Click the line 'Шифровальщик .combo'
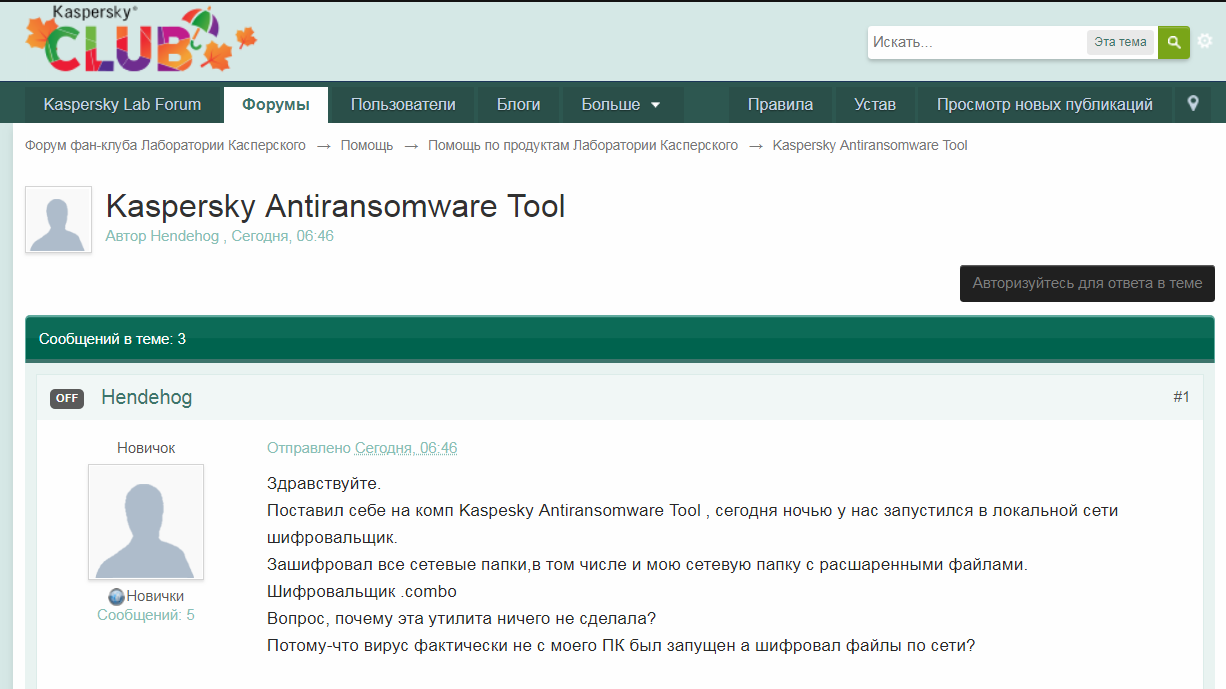The image size is (1226, 689). 362,591
